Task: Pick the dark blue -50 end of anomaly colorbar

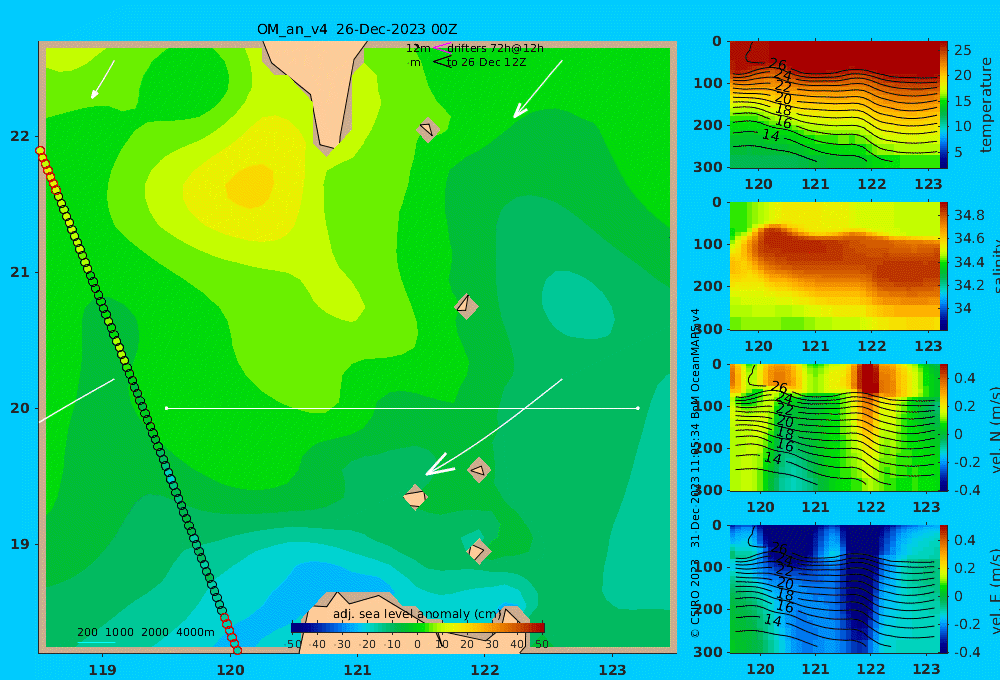Action: pos(295,628)
